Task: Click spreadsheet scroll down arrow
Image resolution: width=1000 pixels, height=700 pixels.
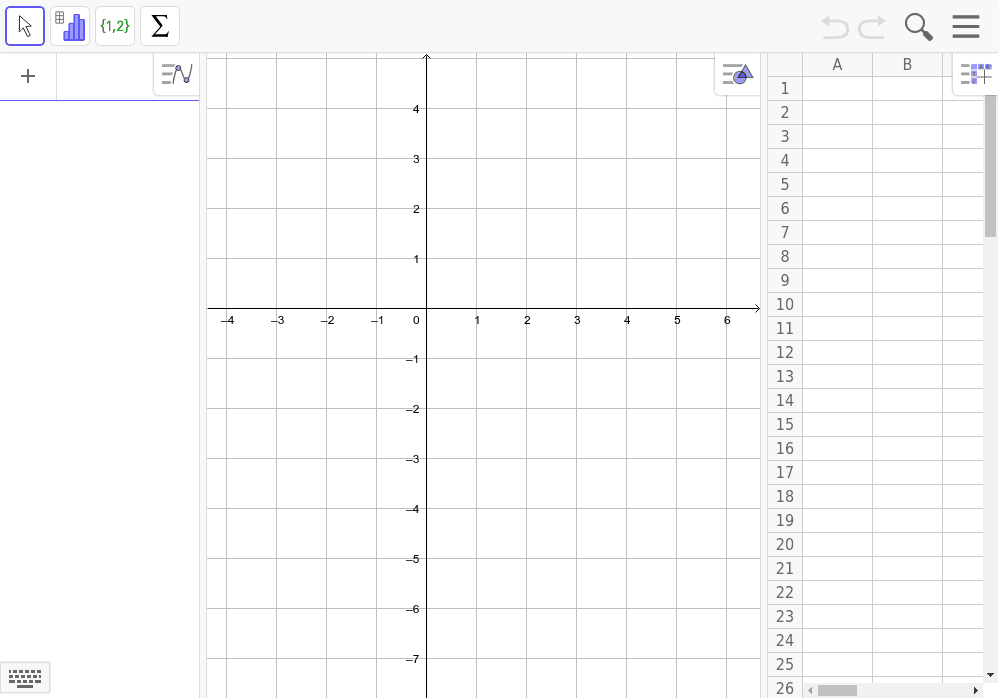Action: 990,674
